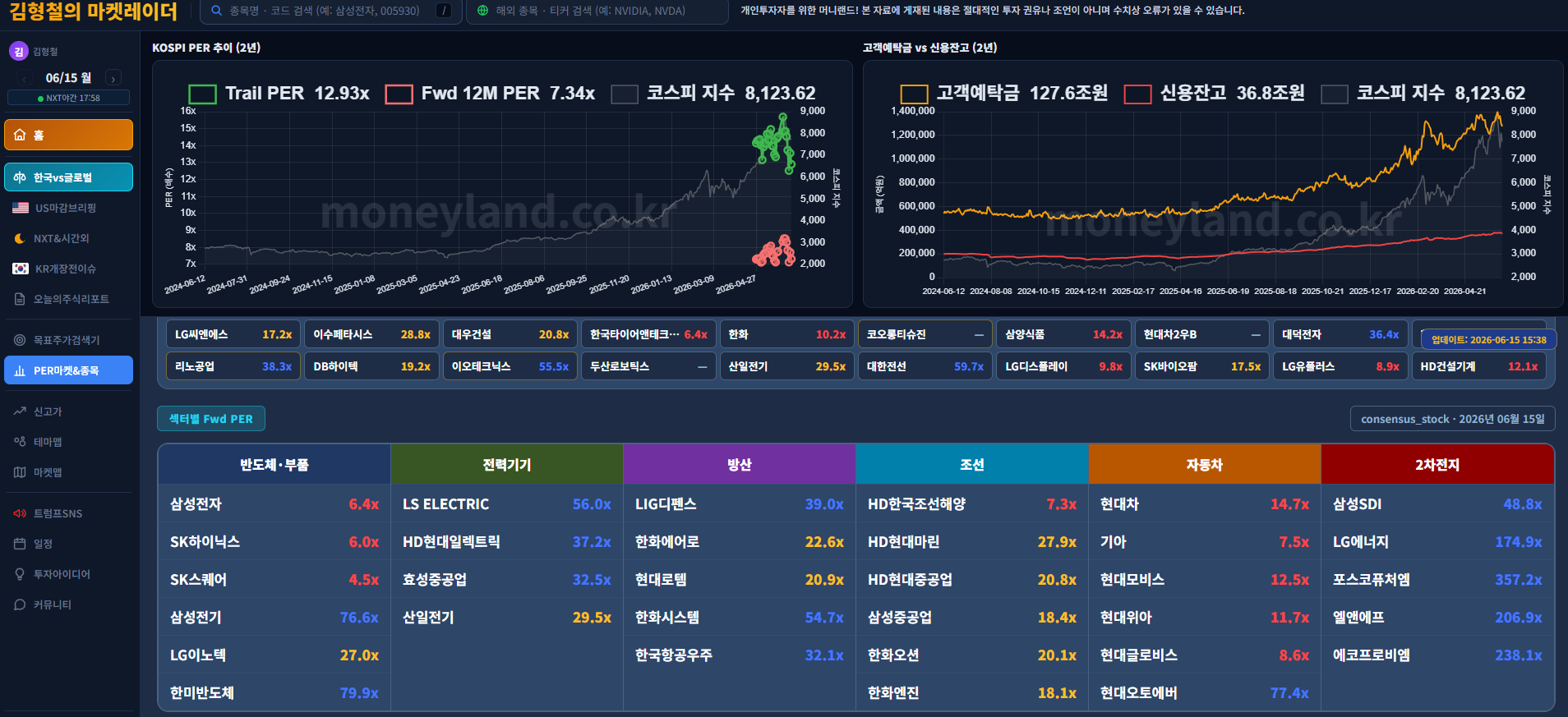Image resolution: width=1568 pixels, height=717 pixels.
Task: Open the SK바이오팜 17.5x stock chip
Action: coord(1202,366)
